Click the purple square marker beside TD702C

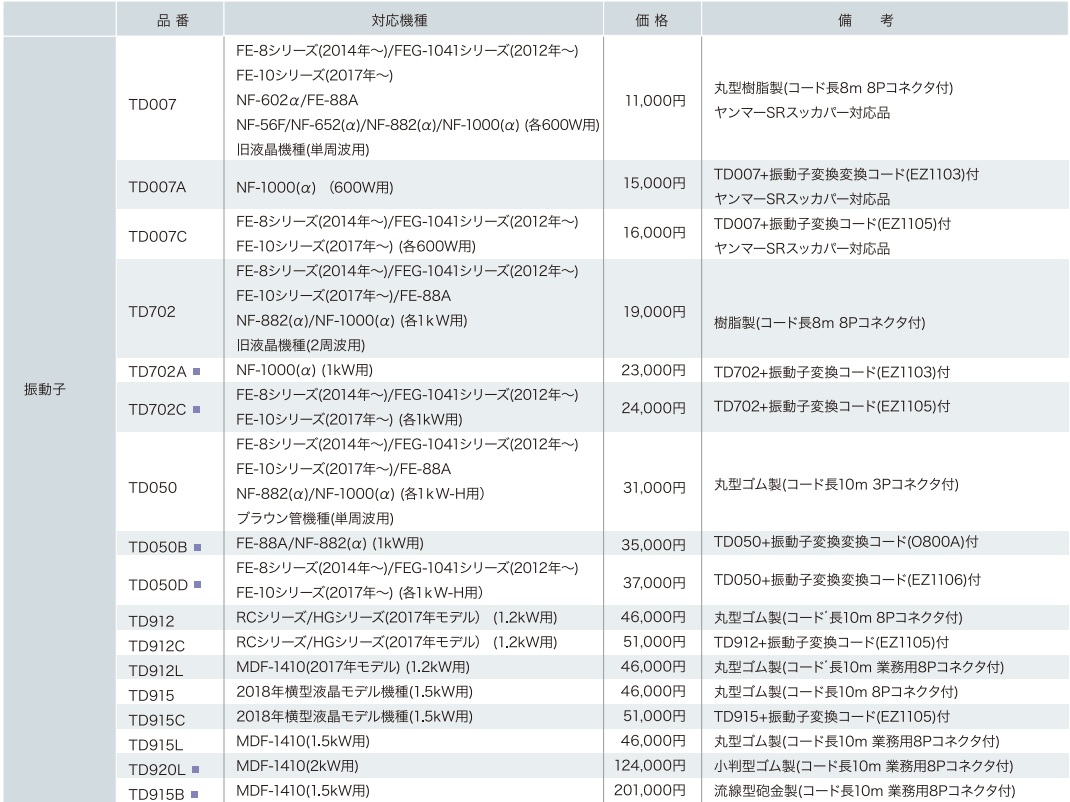click(x=197, y=409)
